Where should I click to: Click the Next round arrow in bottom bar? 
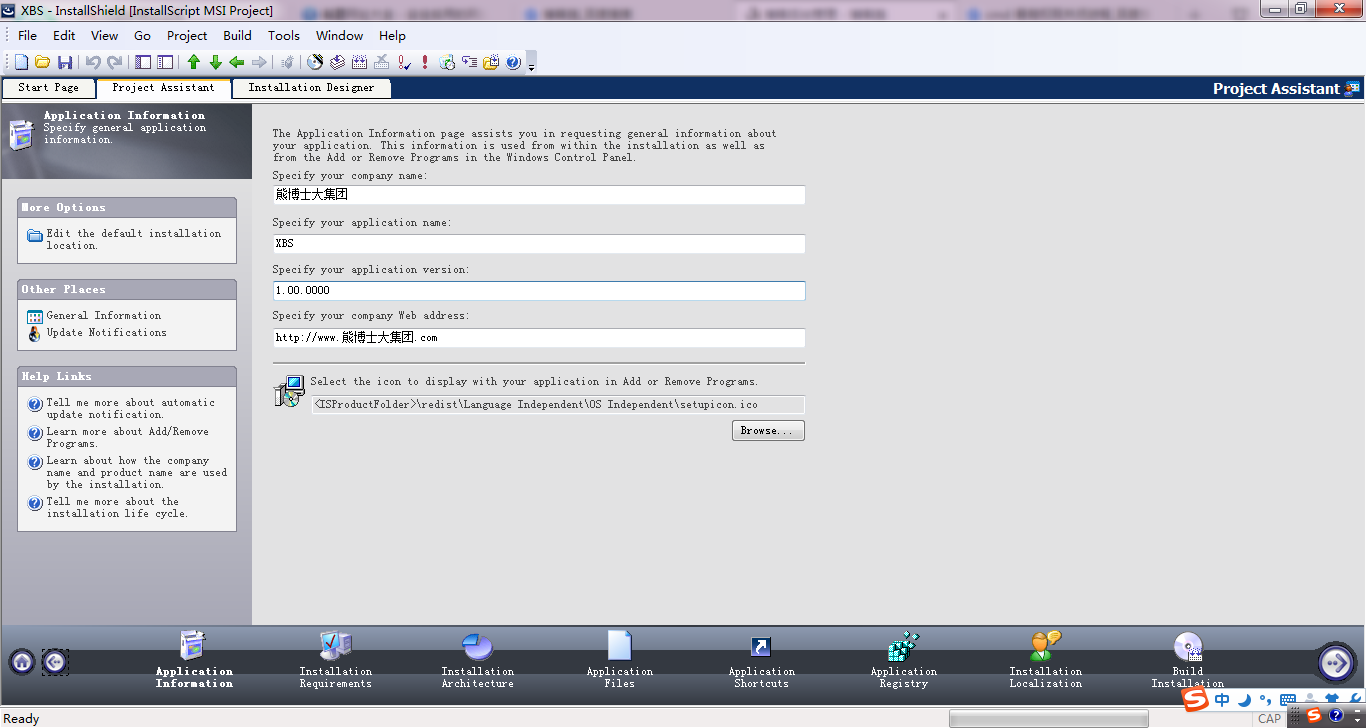point(1336,662)
